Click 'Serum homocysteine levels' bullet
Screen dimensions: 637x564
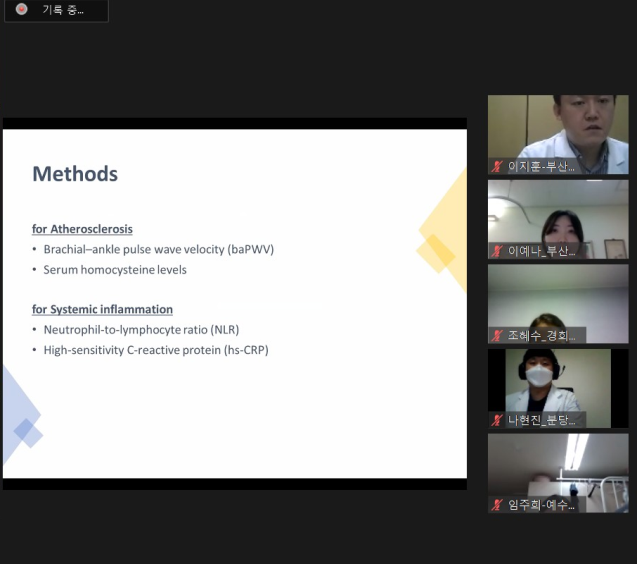(x=115, y=270)
